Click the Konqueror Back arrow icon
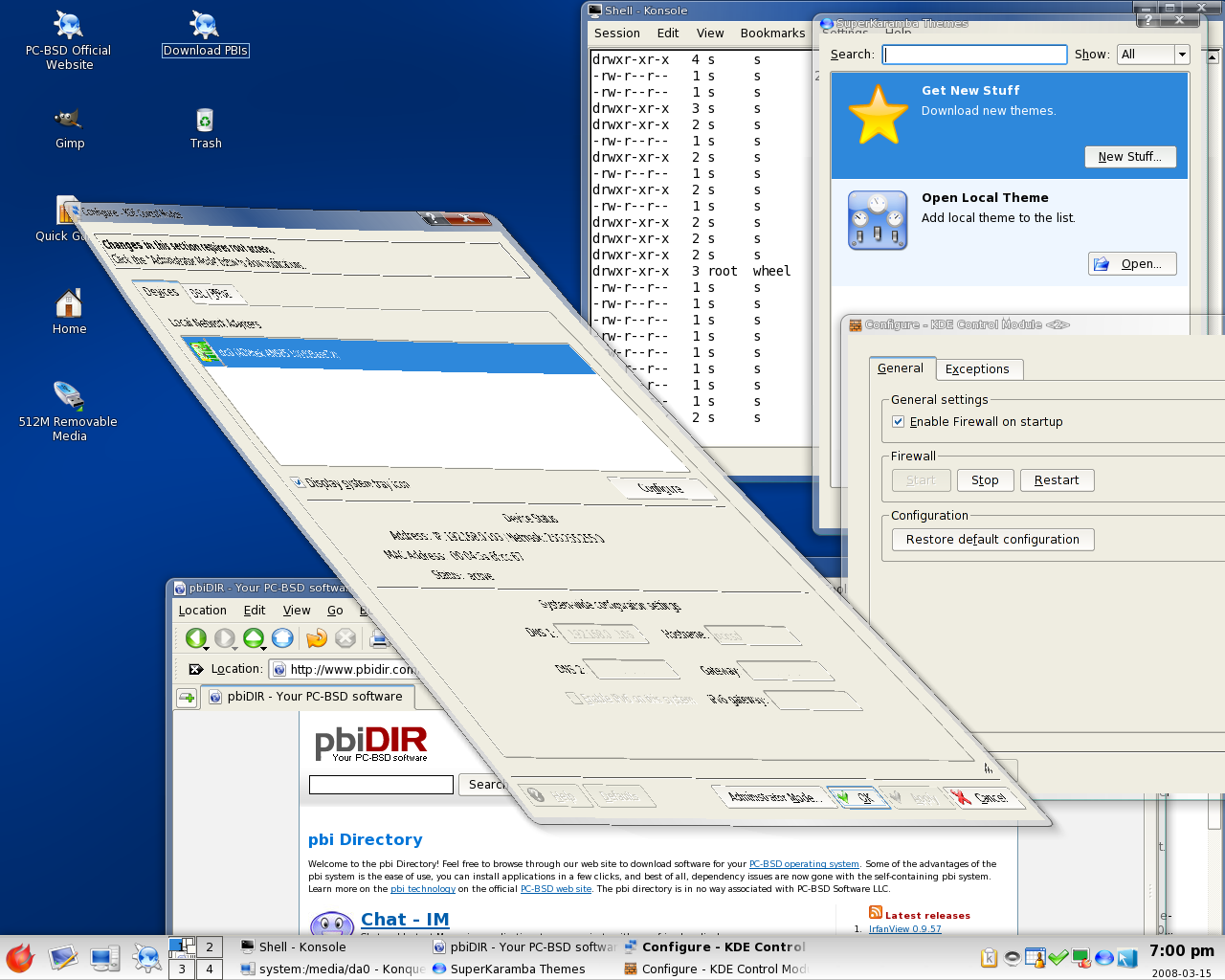 pyautogui.click(x=195, y=637)
